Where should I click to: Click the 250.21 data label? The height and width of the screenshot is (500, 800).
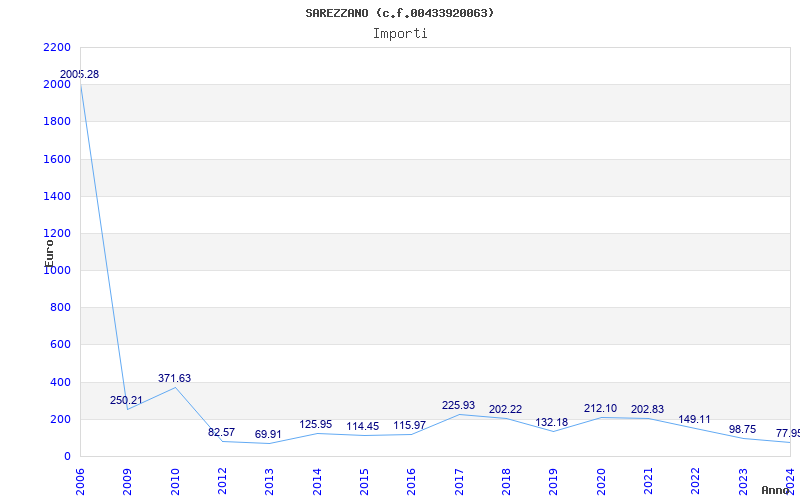tap(126, 400)
